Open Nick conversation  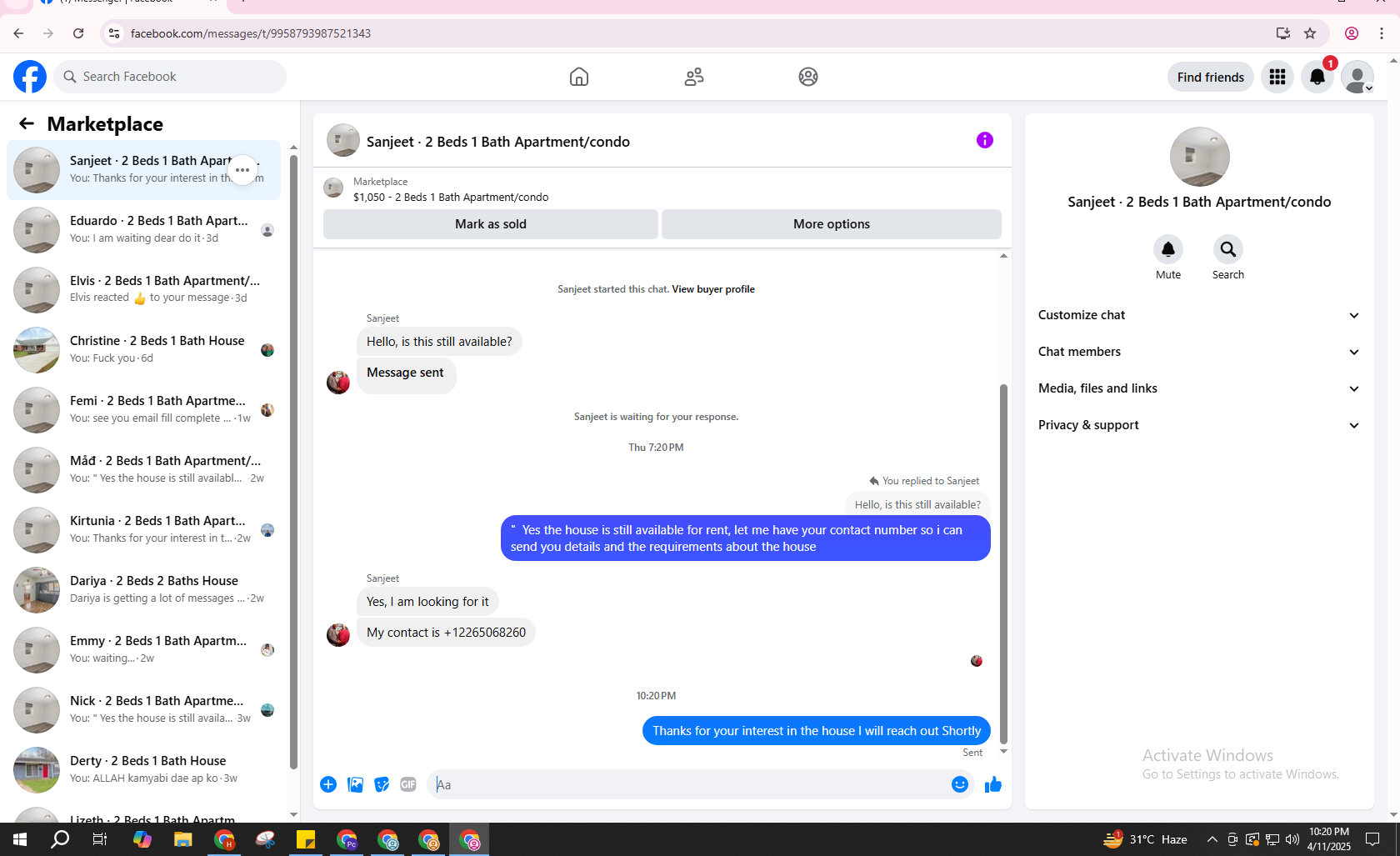(144, 710)
